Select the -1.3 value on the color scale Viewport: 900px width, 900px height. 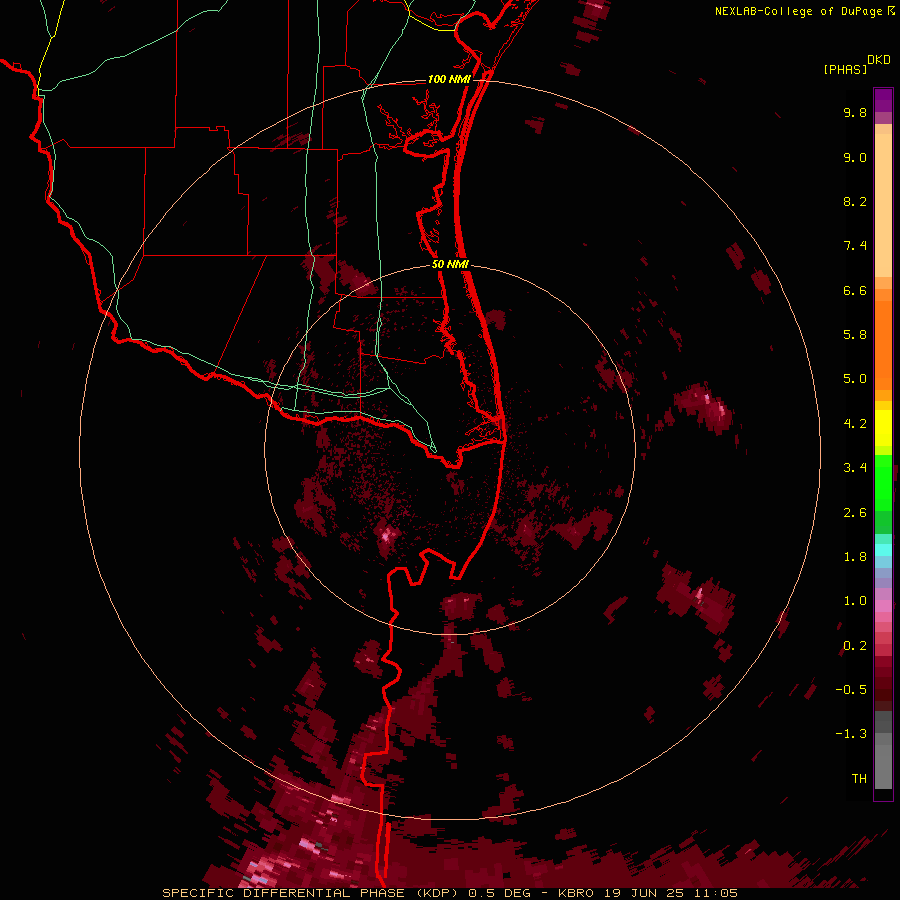851,734
